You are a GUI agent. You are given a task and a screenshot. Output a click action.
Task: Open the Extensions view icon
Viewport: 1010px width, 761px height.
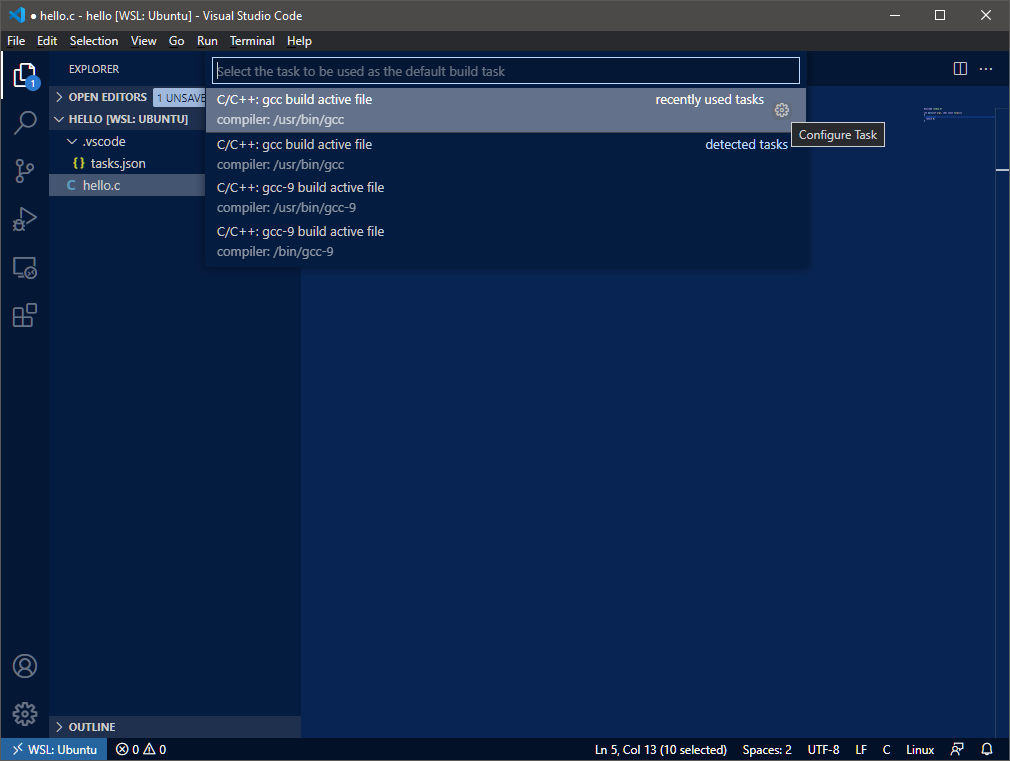point(24,315)
